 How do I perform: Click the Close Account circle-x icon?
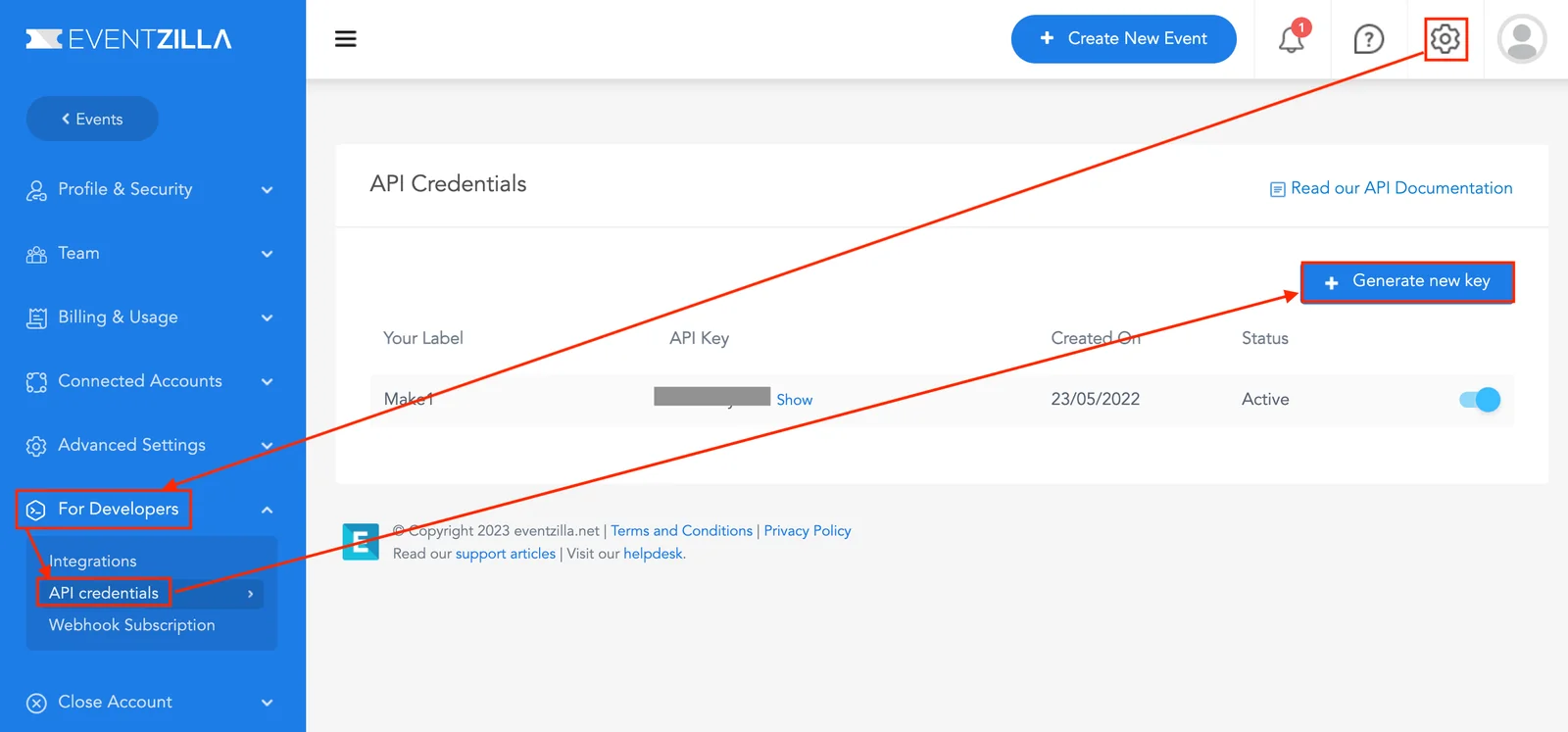(36, 703)
